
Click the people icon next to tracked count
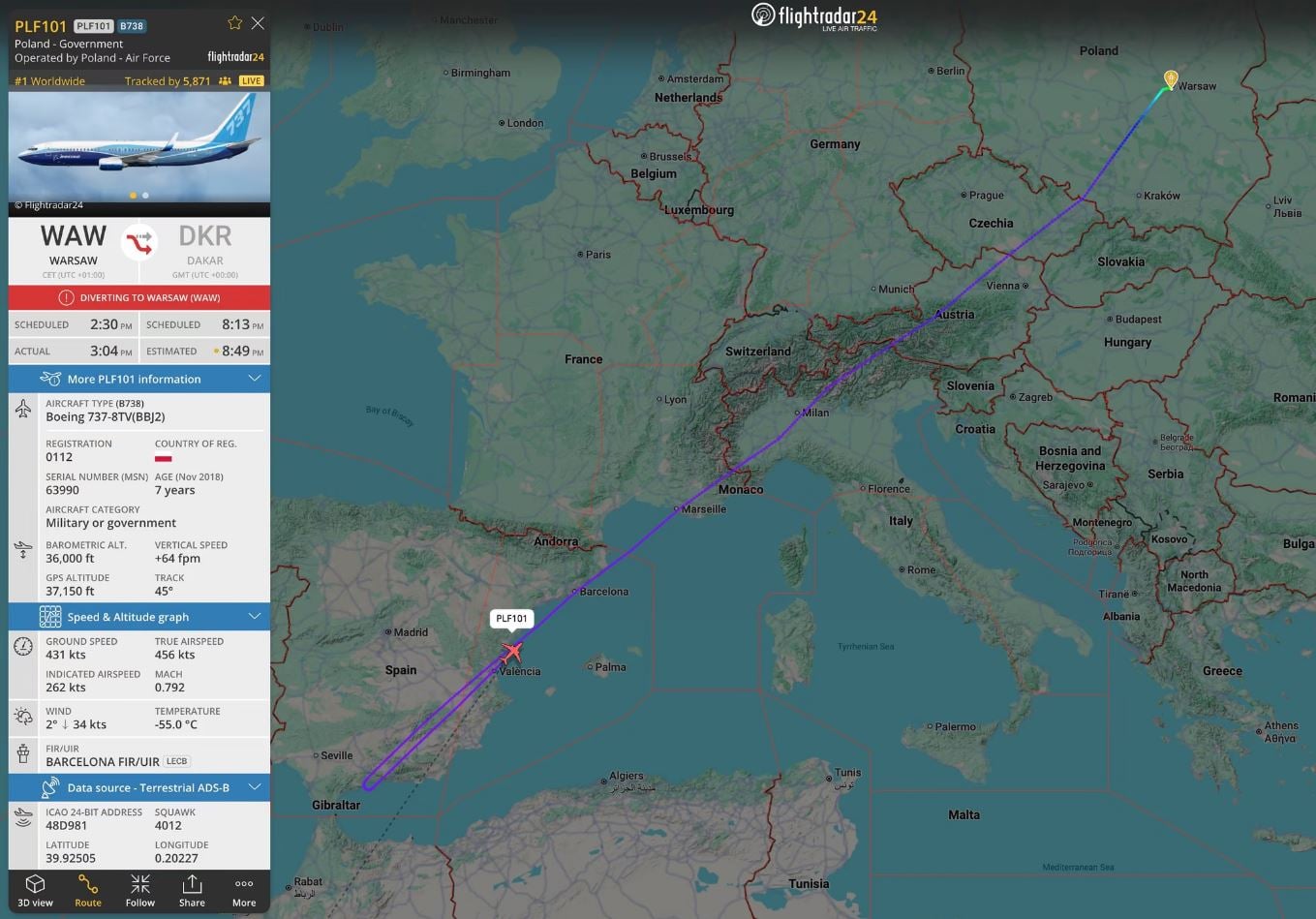(225, 81)
